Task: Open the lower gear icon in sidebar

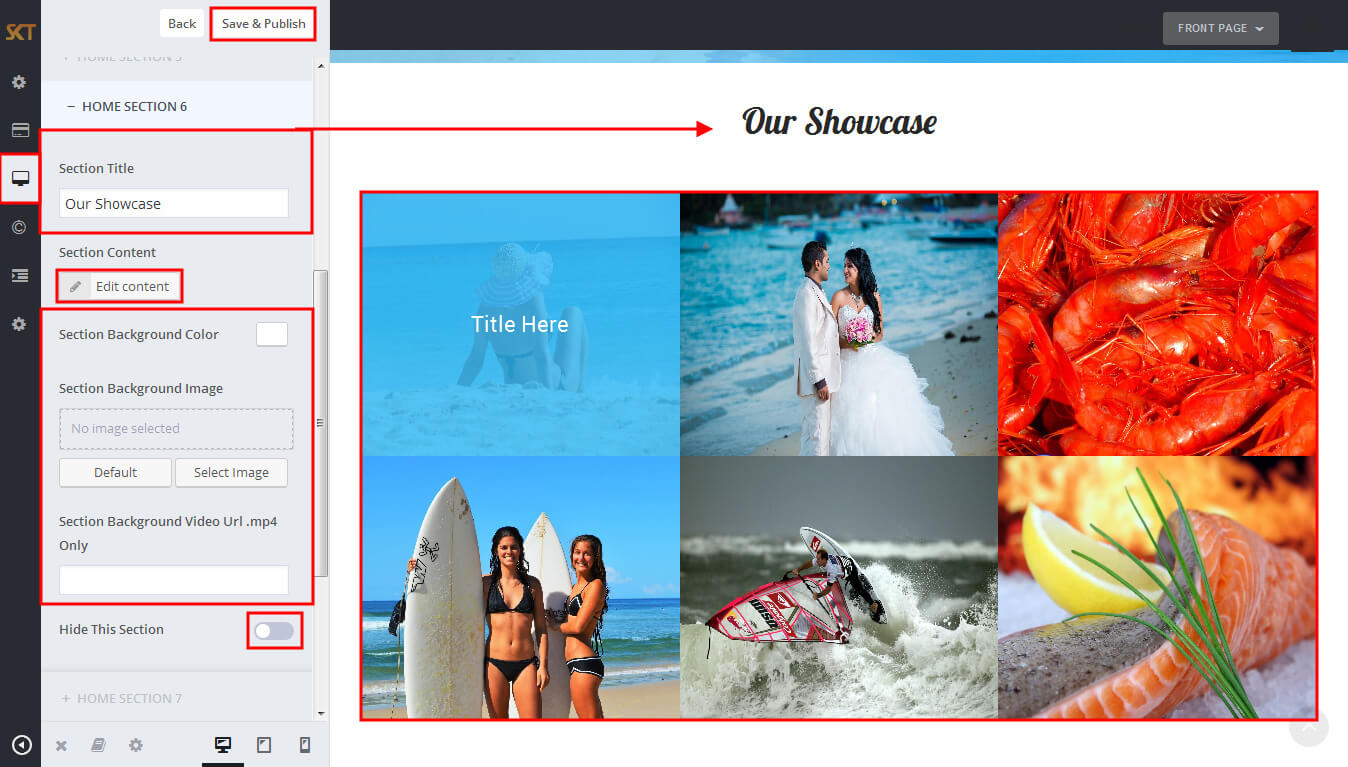Action: tap(19, 324)
